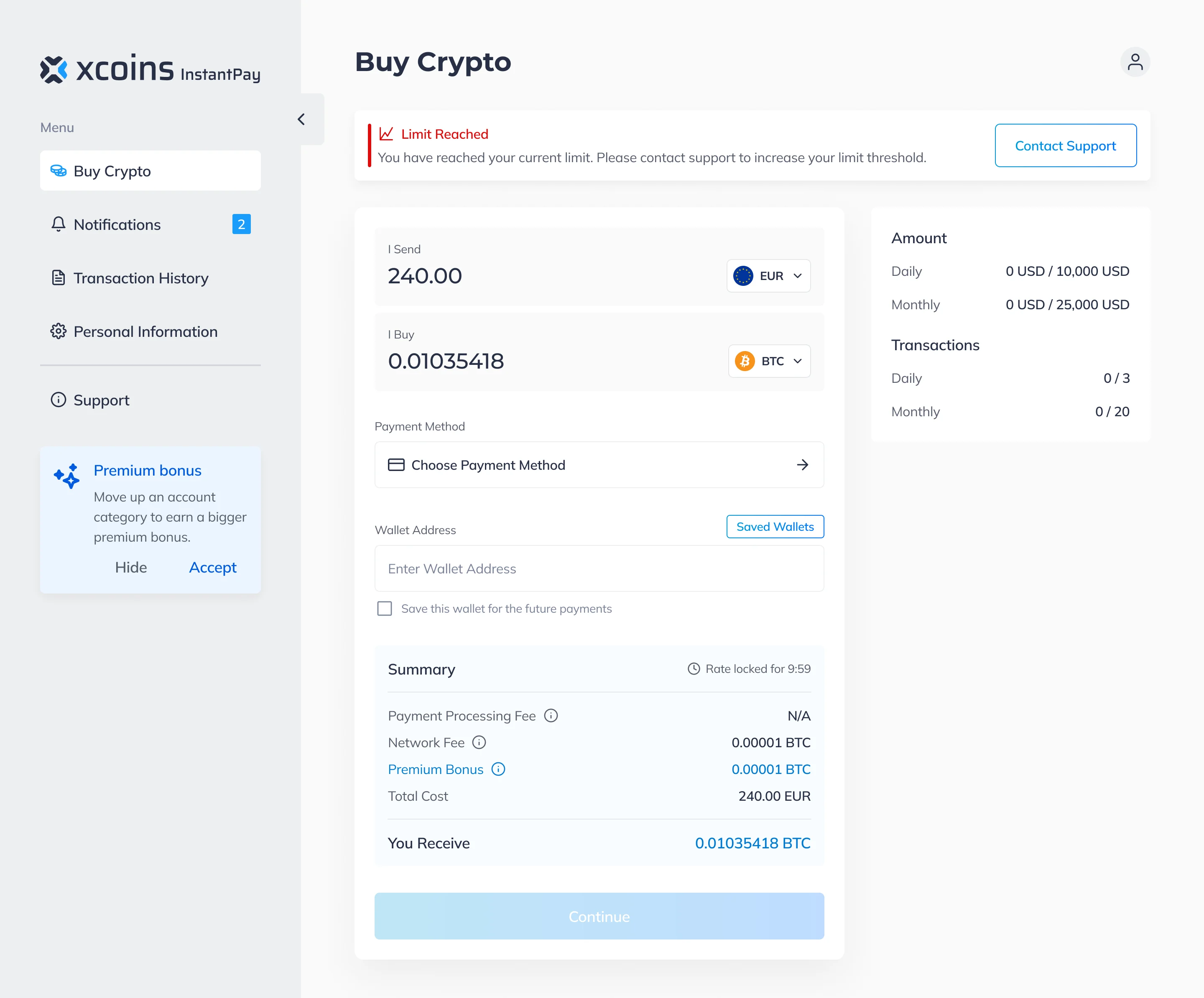Click monthly transactions value 0 / 20
The height and width of the screenshot is (998, 1204).
tap(1112, 412)
